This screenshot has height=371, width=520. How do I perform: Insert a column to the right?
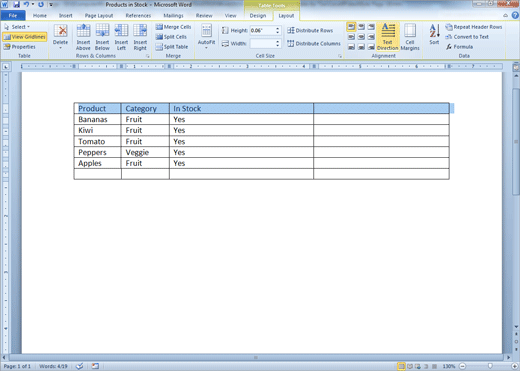140,37
